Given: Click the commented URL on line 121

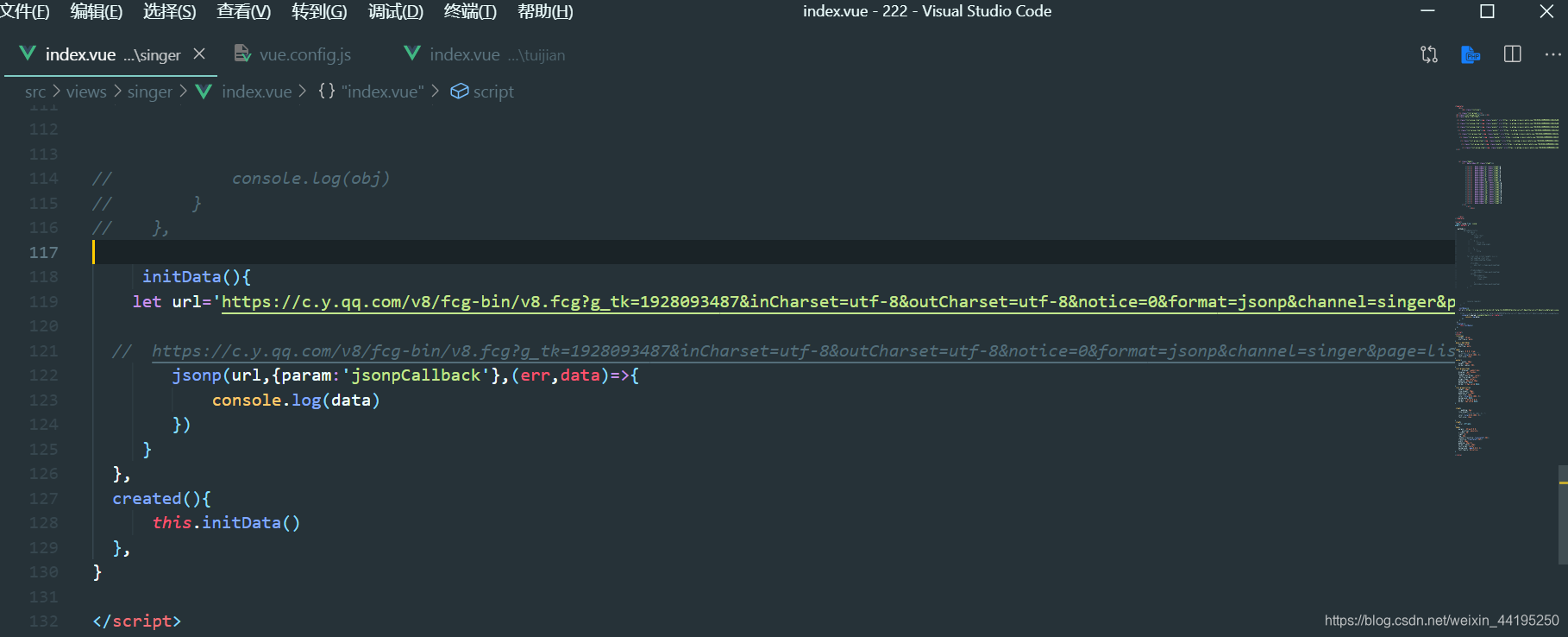Looking at the screenshot, I should click(803, 351).
